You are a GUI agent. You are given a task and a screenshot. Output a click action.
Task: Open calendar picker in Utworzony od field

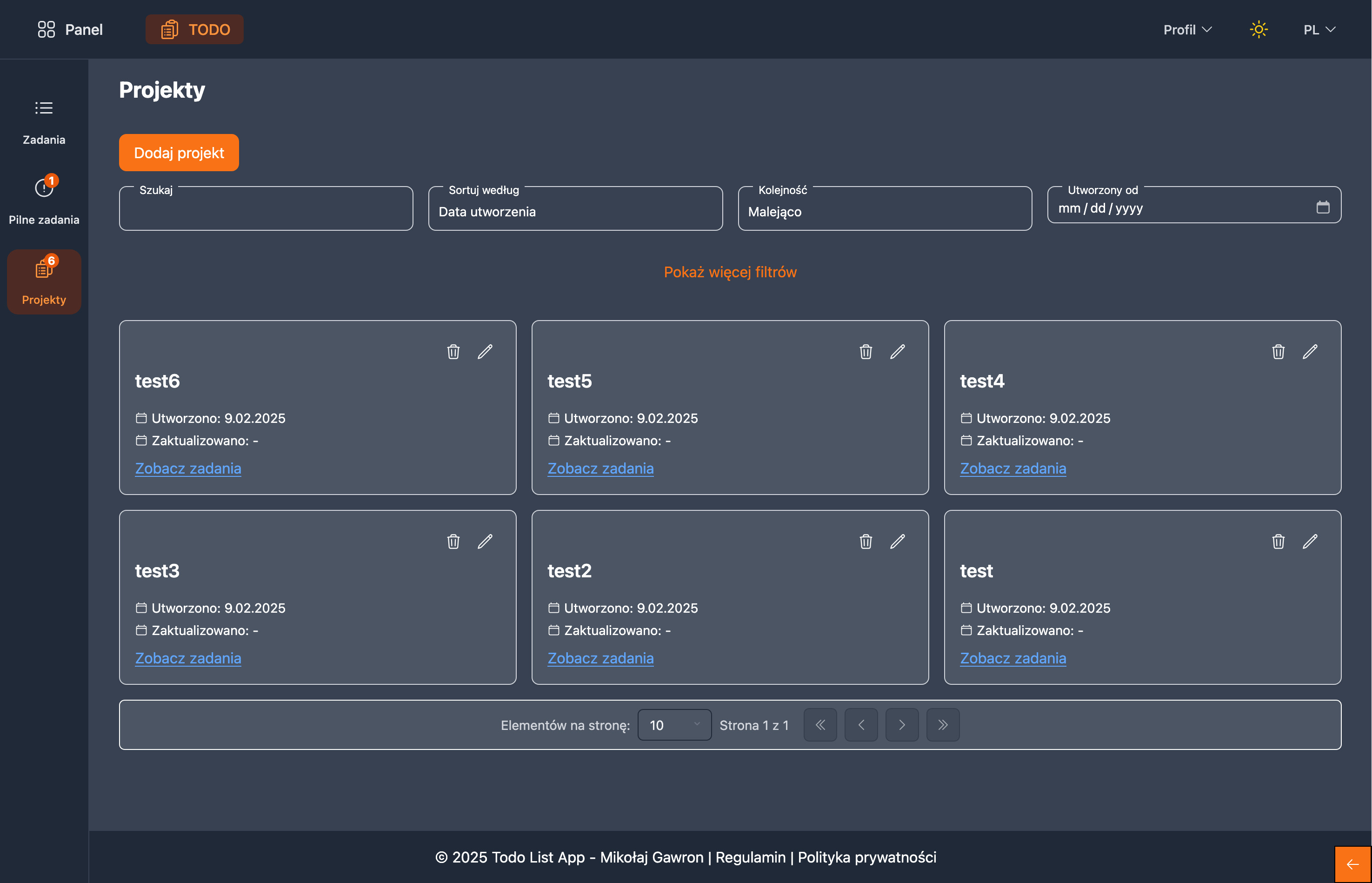[1322, 207]
